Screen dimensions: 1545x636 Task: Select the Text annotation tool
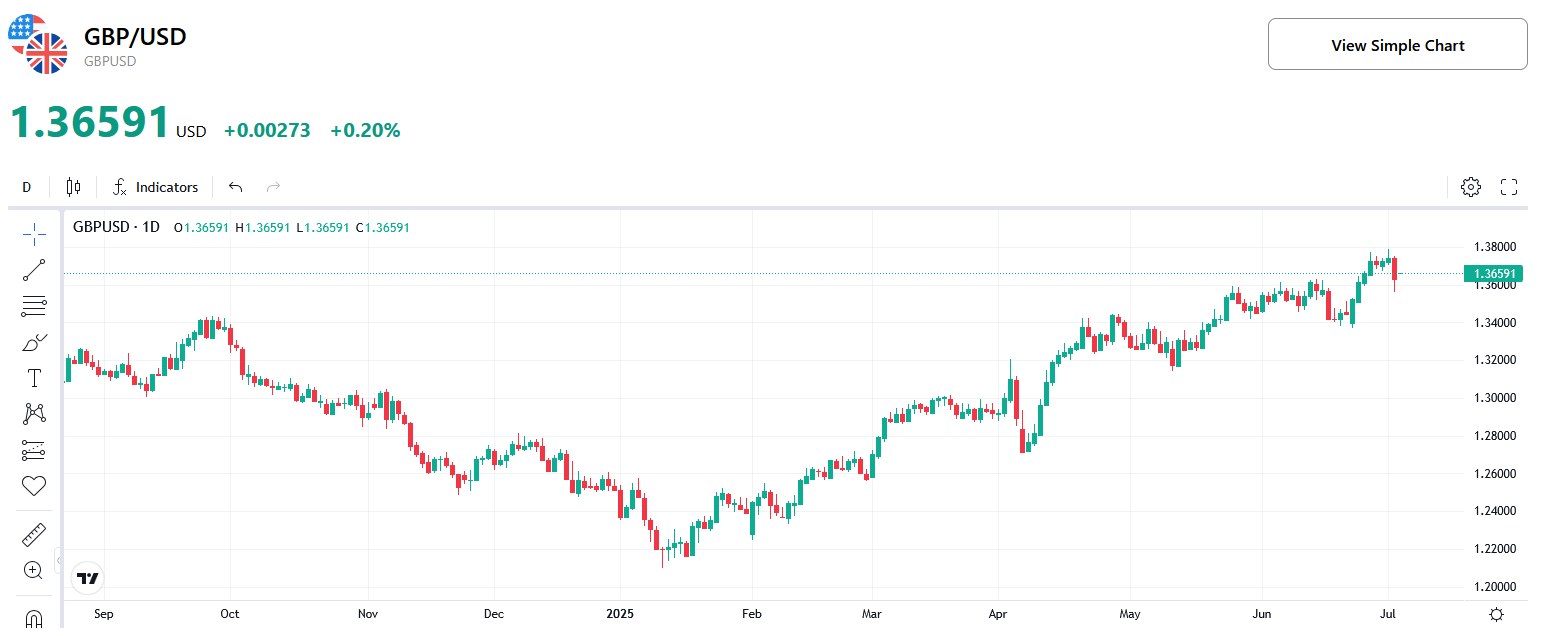click(x=33, y=377)
